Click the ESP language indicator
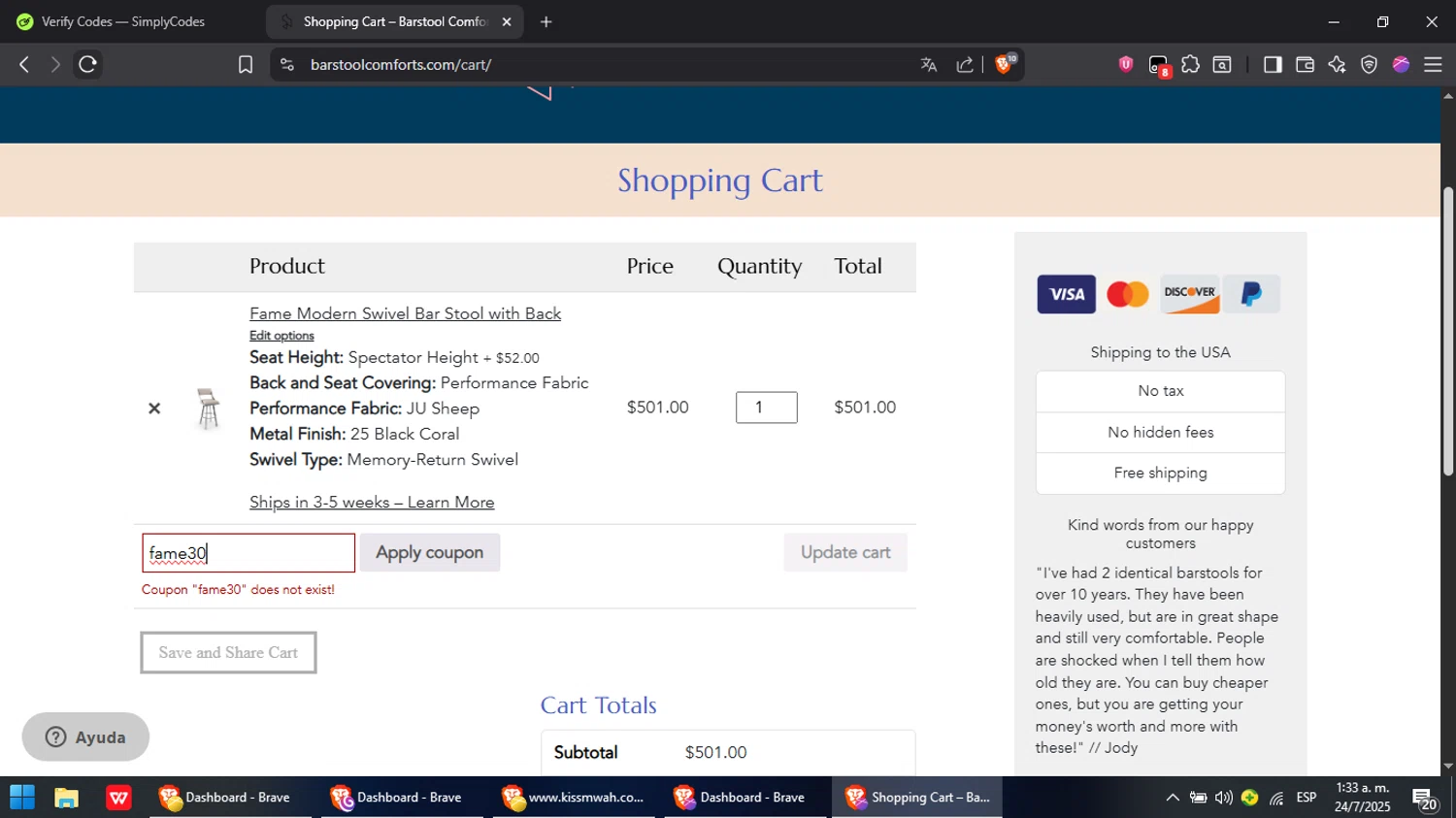Image resolution: width=1456 pixels, height=818 pixels. 1307,798
